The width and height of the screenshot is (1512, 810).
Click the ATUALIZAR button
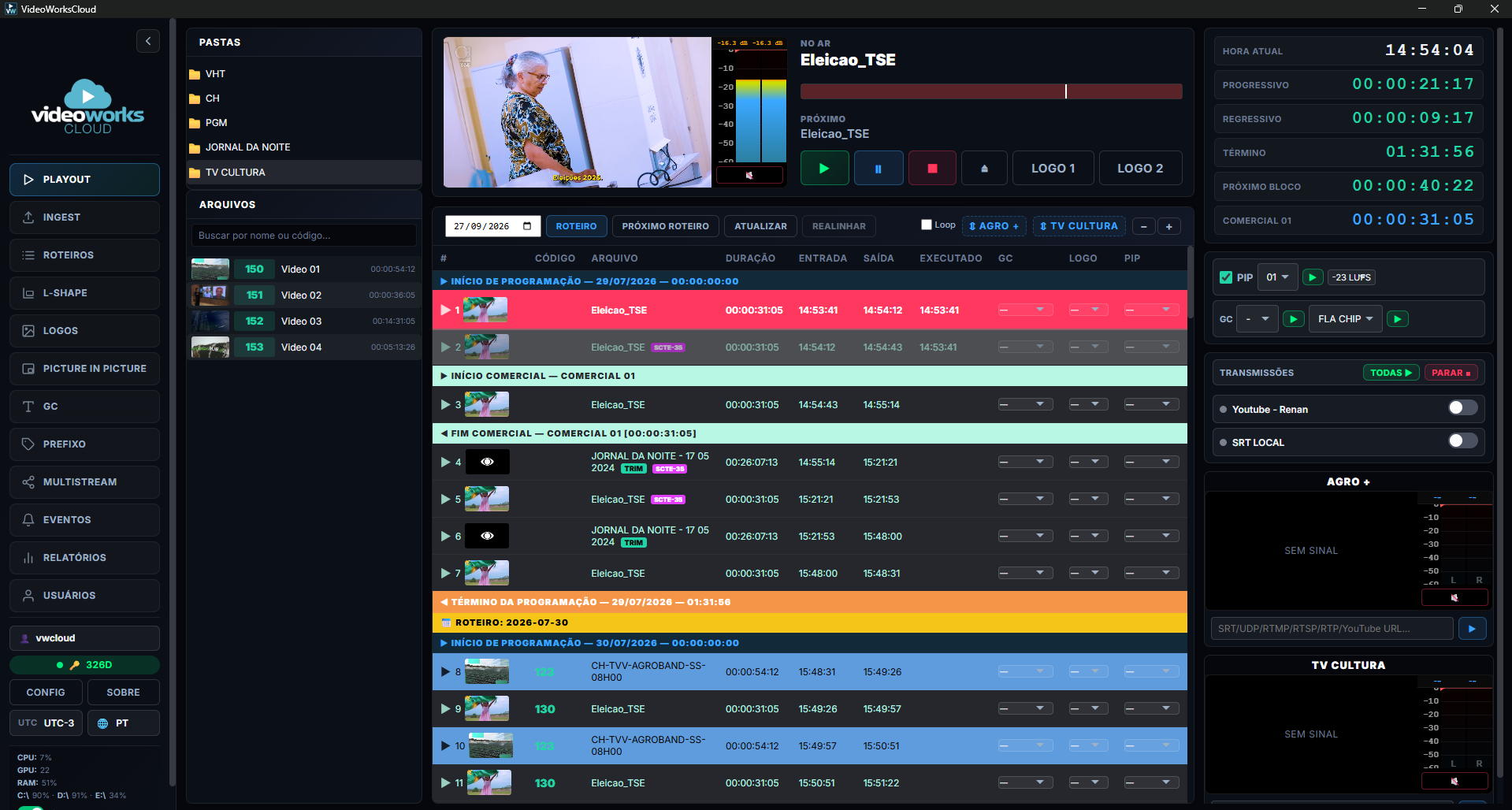pos(760,226)
